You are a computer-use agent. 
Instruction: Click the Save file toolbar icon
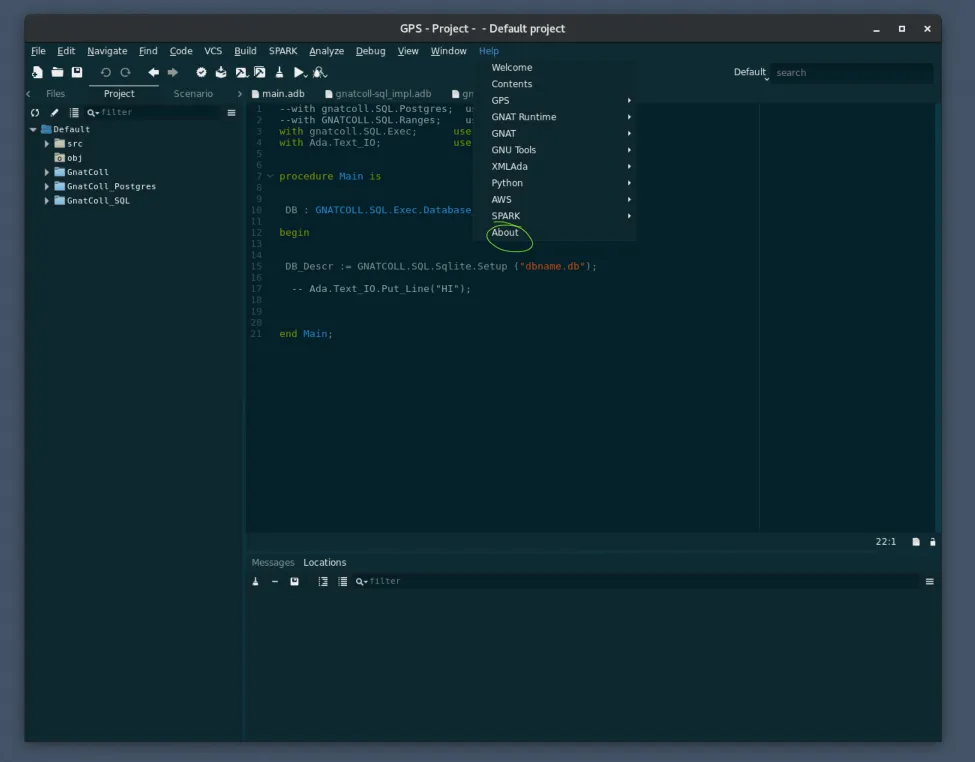[x=77, y=73]
